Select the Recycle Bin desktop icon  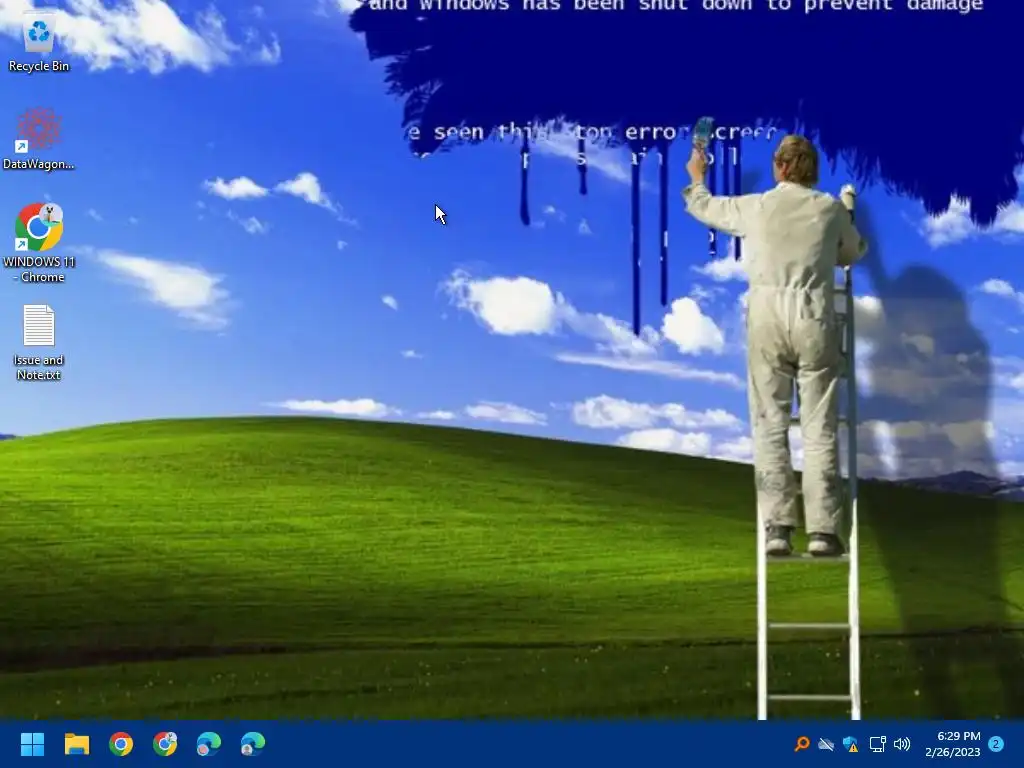pyautogui.click(x=39, y=41)
